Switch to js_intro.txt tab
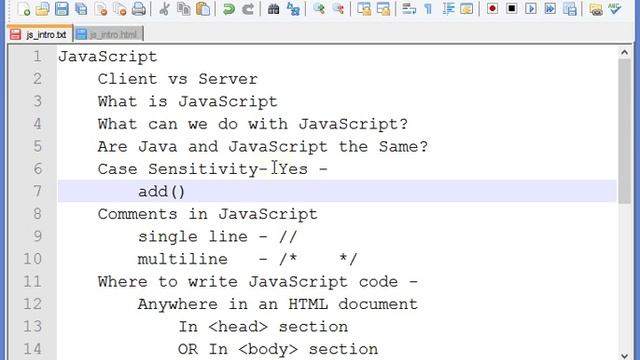Viewport: 640px width, 360px height. click(40, 34)
